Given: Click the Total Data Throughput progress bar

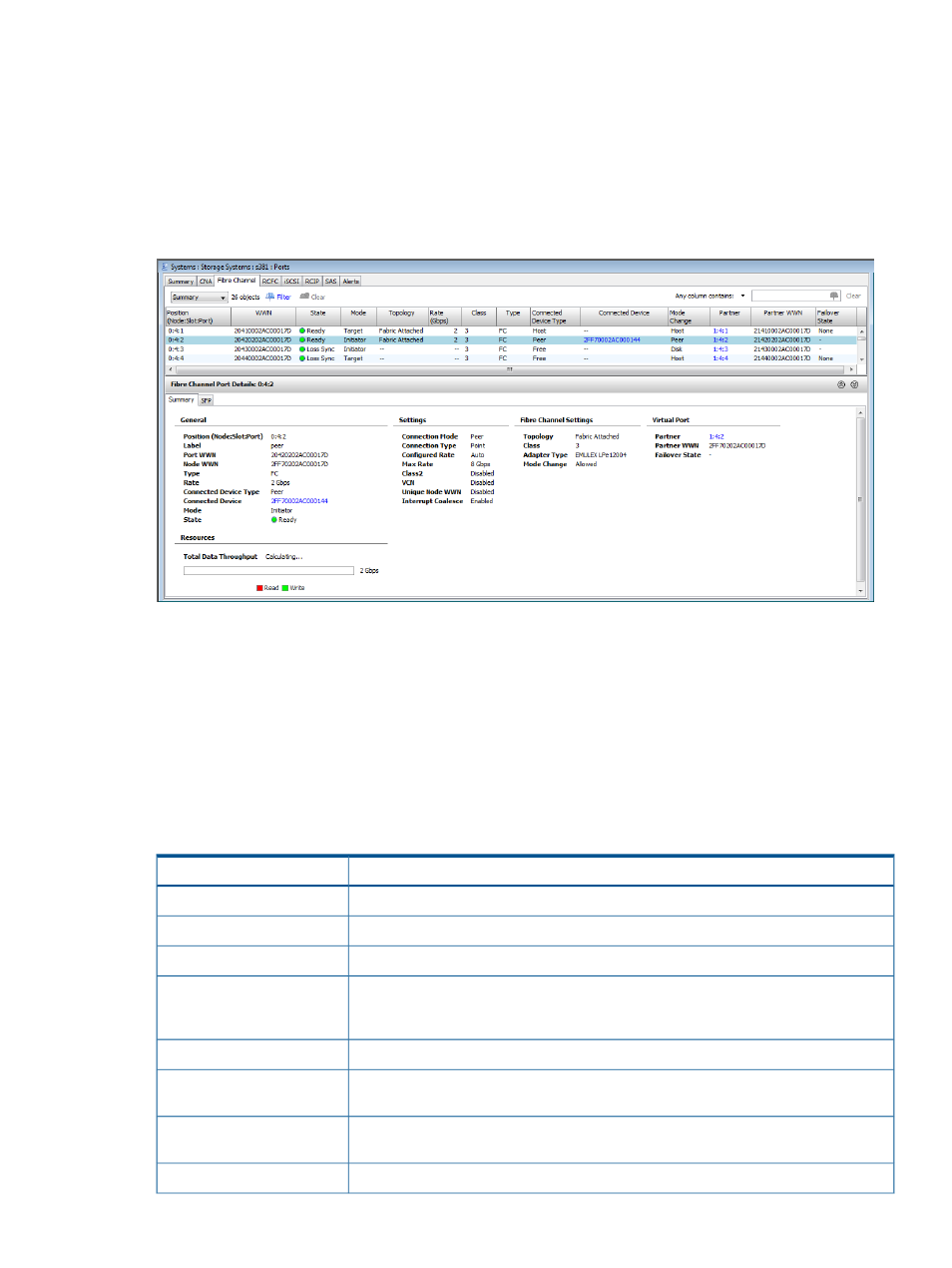Looking at the screenshot, I should pos(268,571).
